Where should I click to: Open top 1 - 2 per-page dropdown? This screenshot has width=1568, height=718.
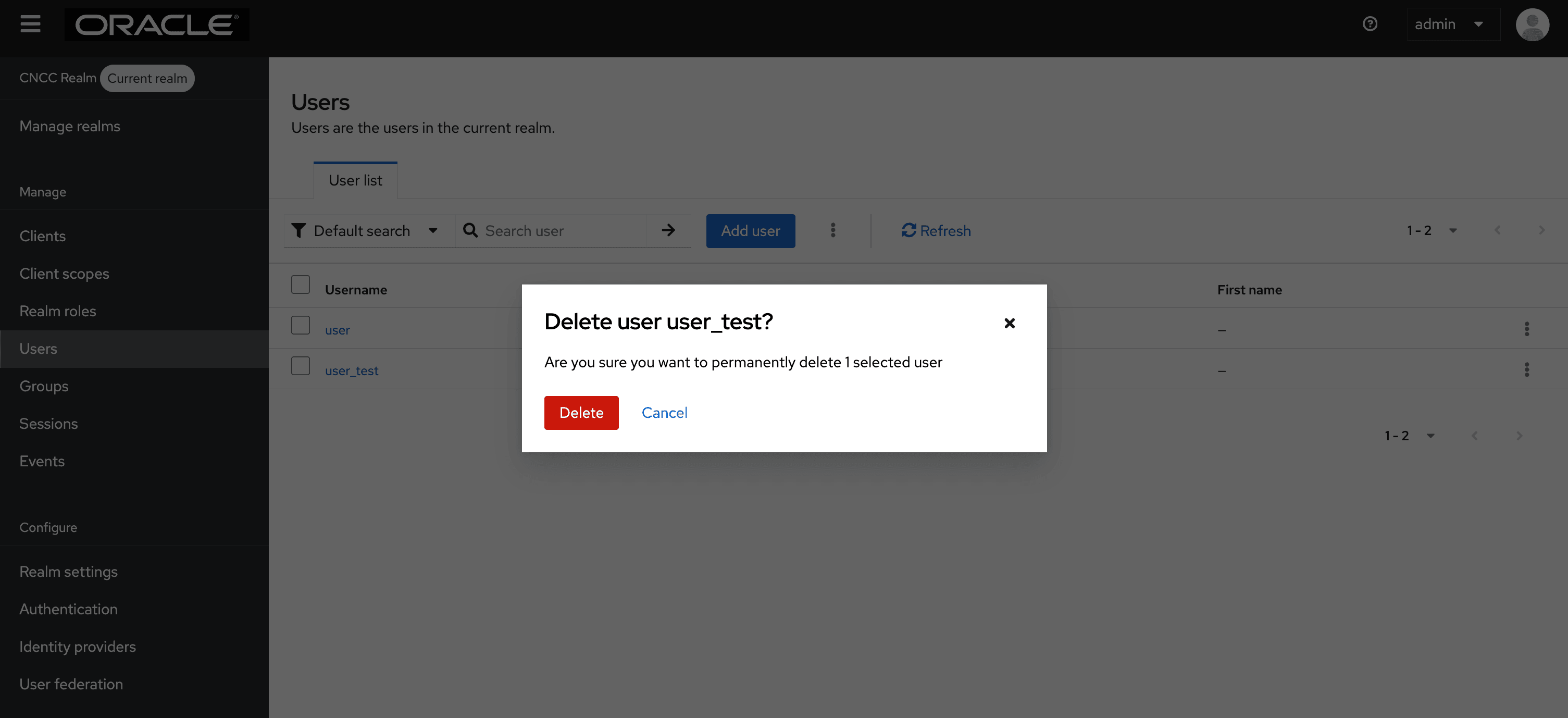tap(1431, 230)
